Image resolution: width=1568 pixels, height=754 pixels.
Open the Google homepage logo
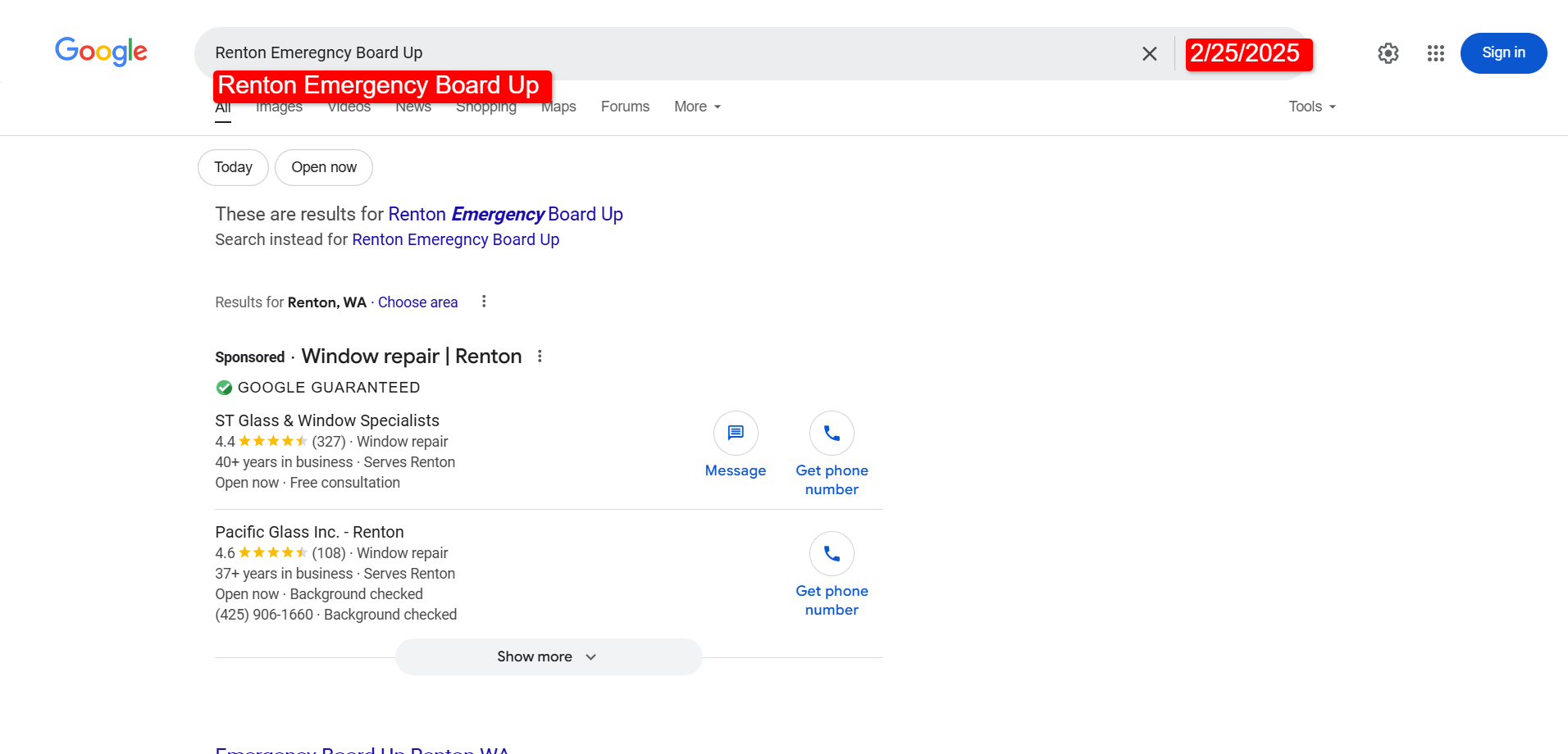(x=101, y=52)
